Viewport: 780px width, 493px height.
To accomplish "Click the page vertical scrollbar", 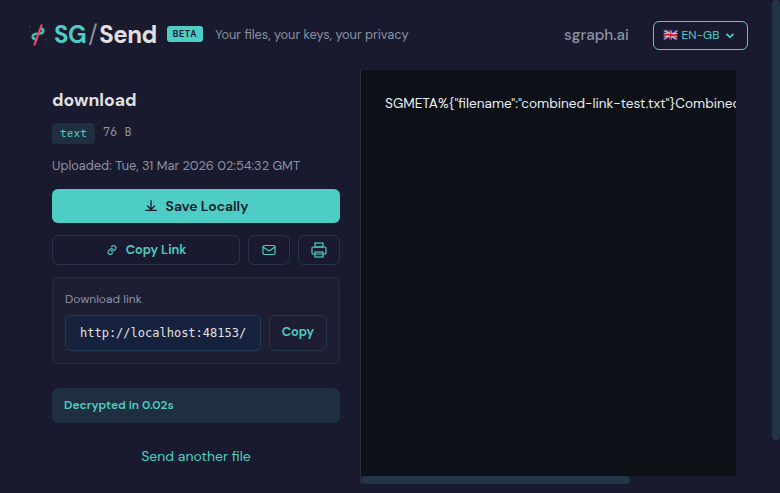I will [x=776, y=219].
